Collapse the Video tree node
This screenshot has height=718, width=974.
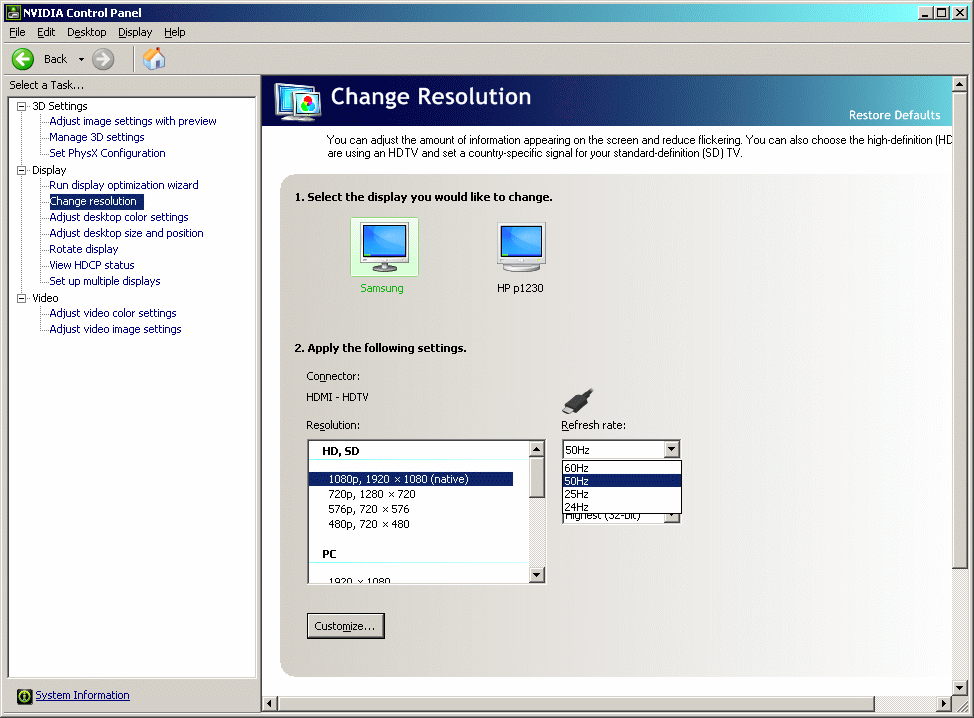(22, 298)
